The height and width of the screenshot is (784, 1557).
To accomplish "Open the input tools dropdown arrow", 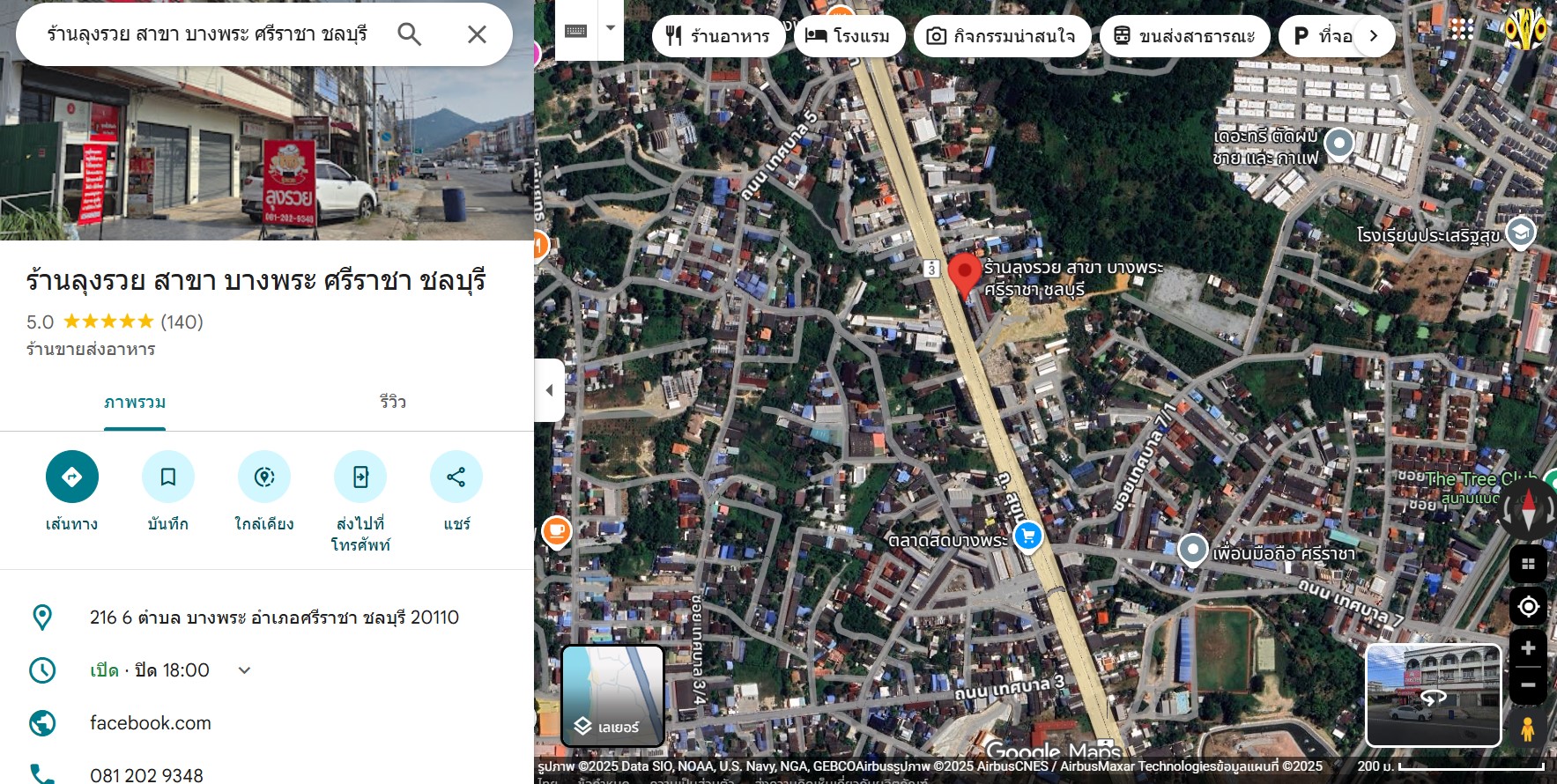I will 611,28.
